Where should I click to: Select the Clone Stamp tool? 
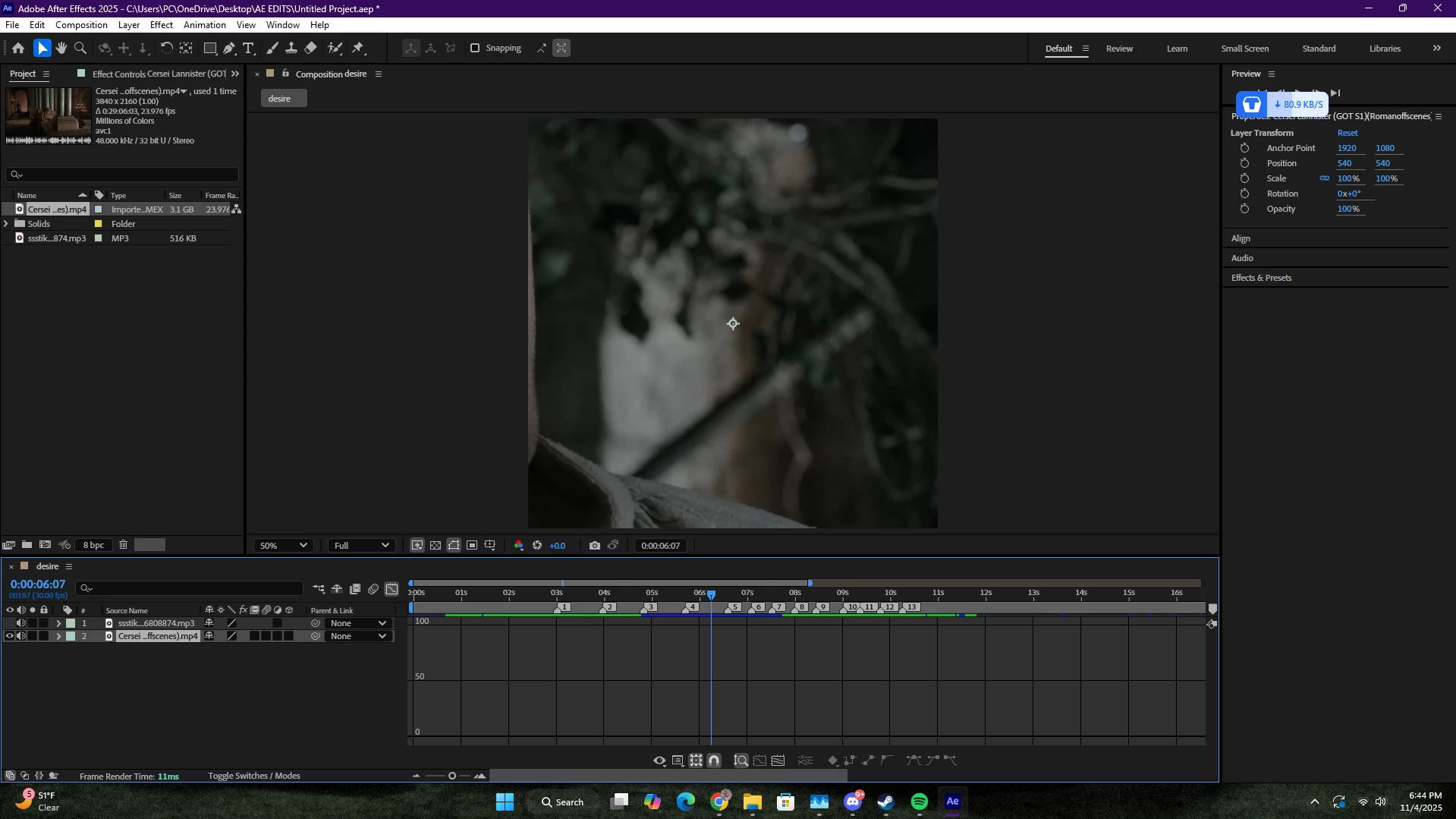291,48
